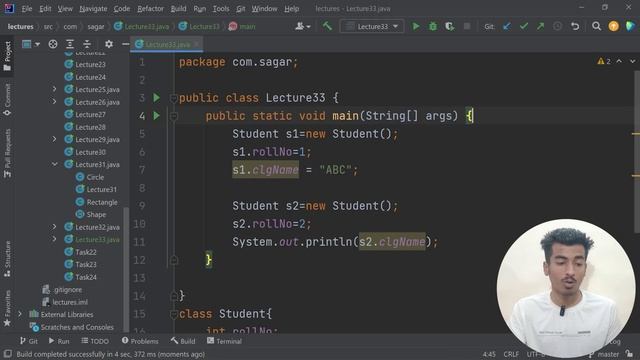Open the Commit tool window sidebar
640x360 pixels.
[7, 100]
